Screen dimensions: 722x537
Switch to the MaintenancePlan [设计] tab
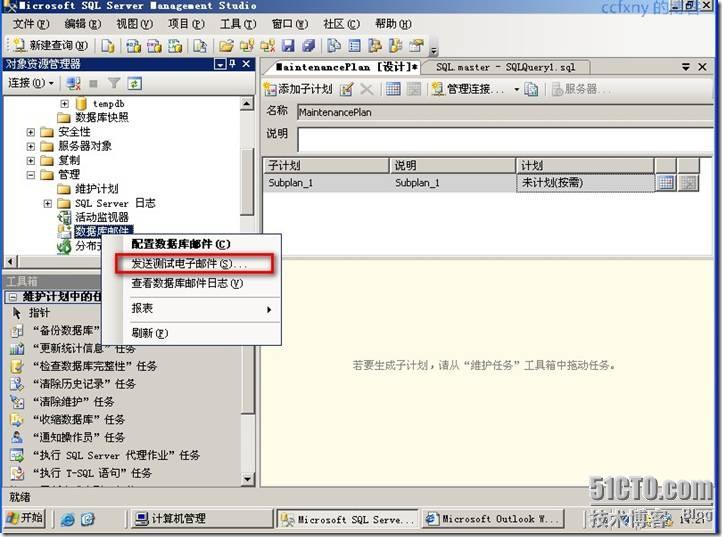pos(346,67)
